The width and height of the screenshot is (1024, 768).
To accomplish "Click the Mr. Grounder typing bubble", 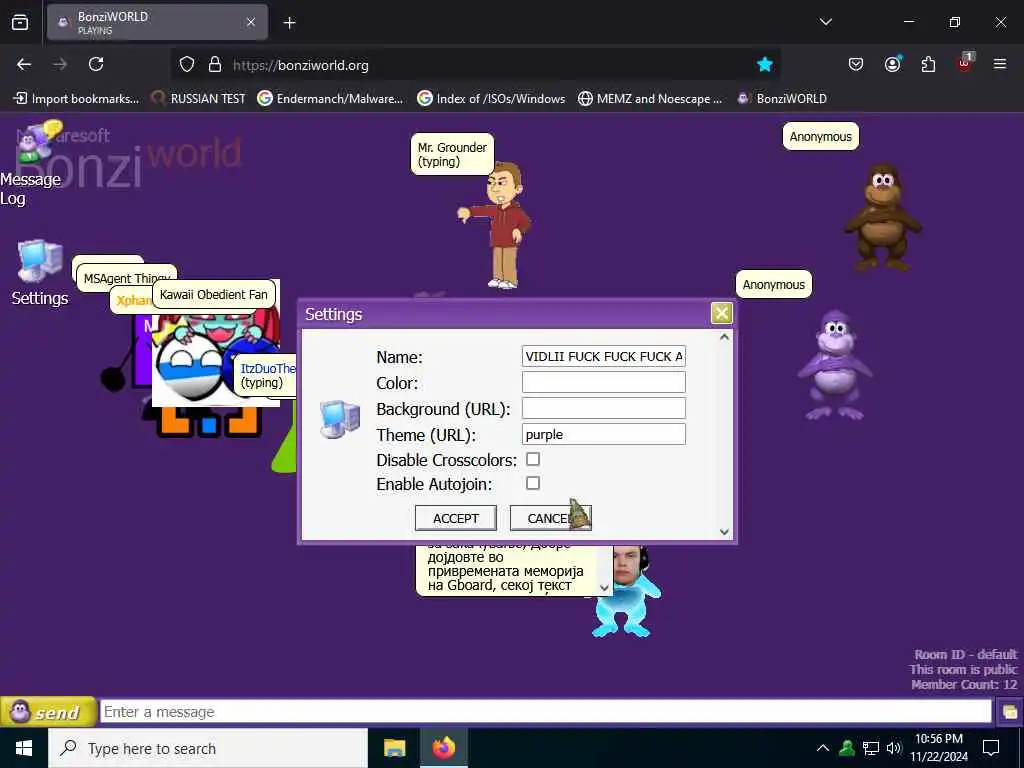I will tap(452, 155).
